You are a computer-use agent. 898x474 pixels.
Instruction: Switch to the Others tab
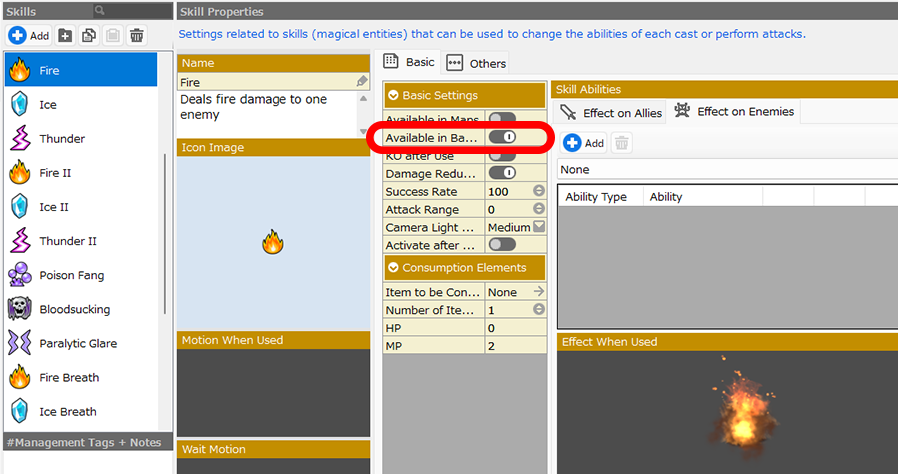477,63
